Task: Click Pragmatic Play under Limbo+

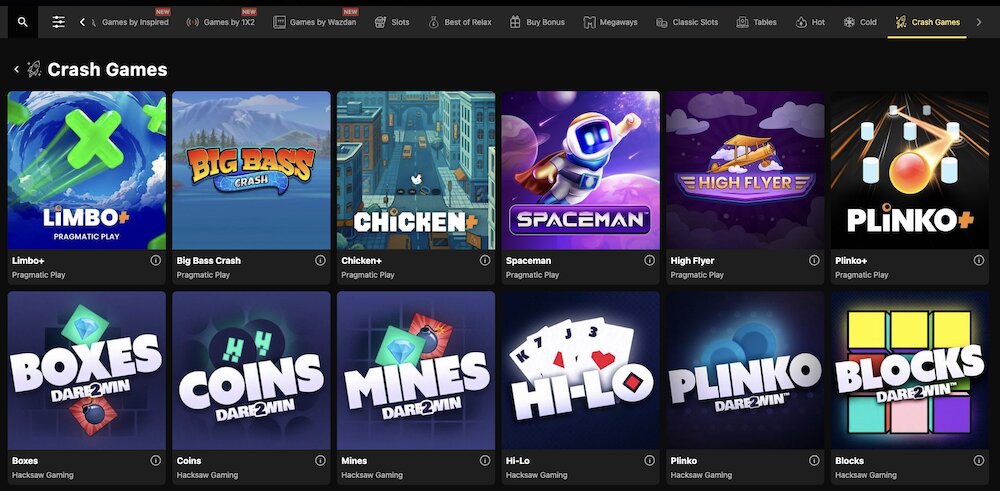Action: point(38,275)
